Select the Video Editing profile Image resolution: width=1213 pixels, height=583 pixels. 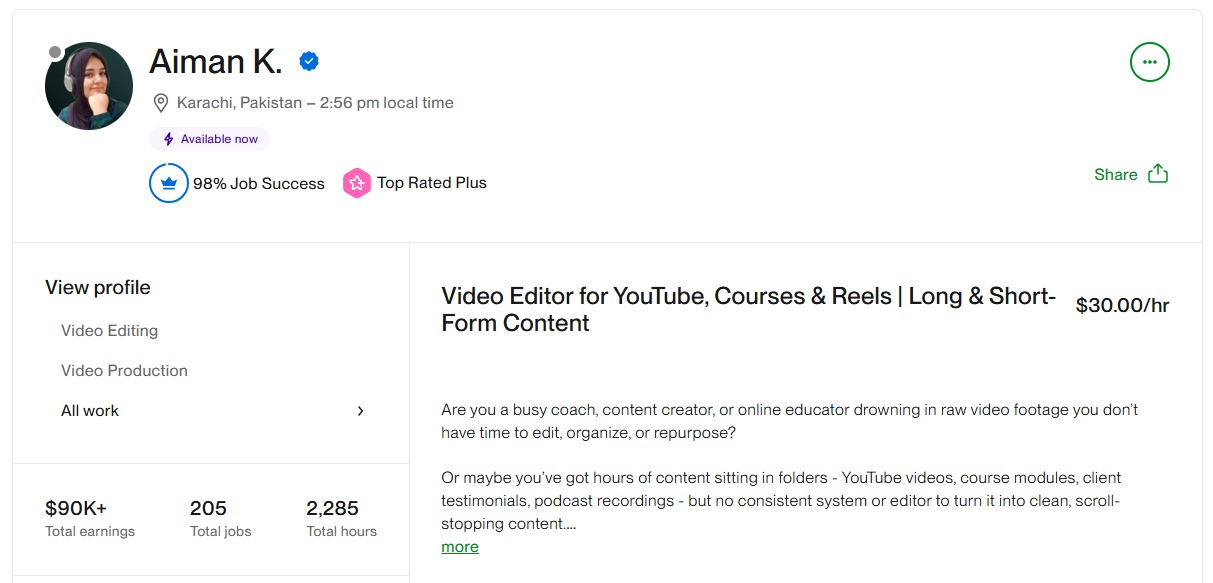pos(109,331)
